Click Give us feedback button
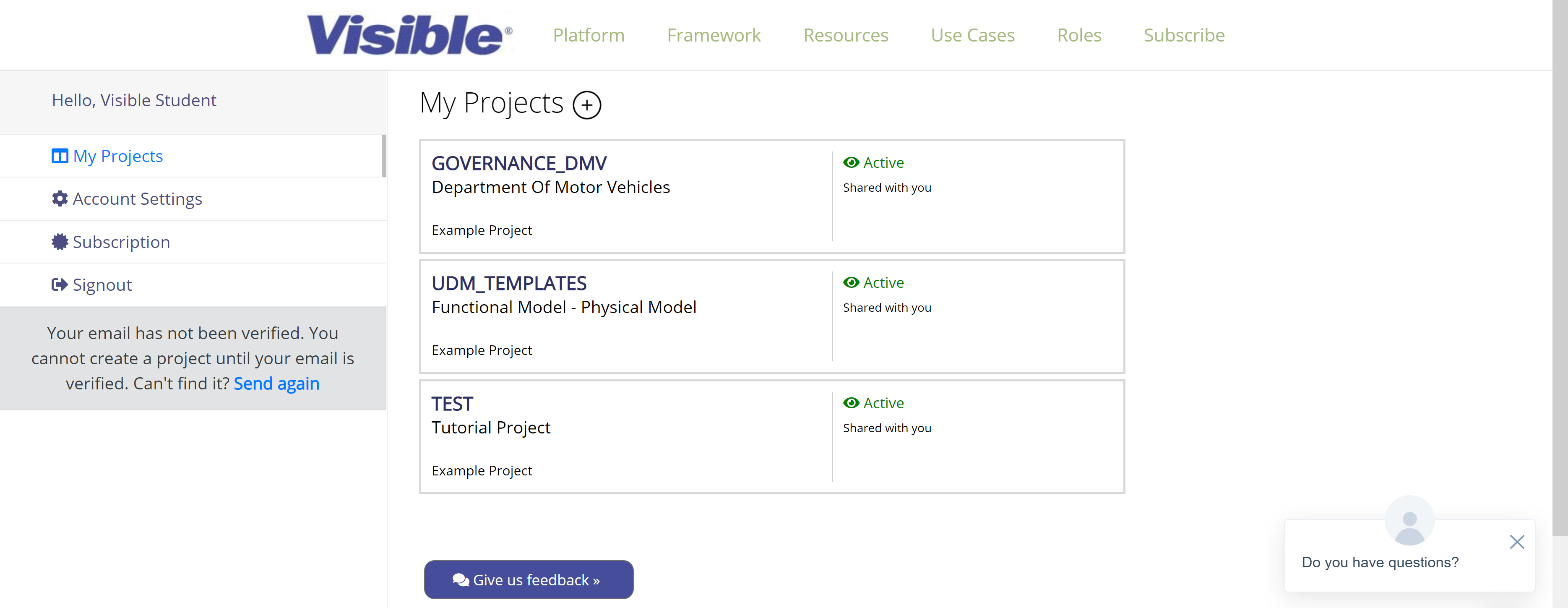The height and width of the screenshot is (608, 1568). coord(529,579)
